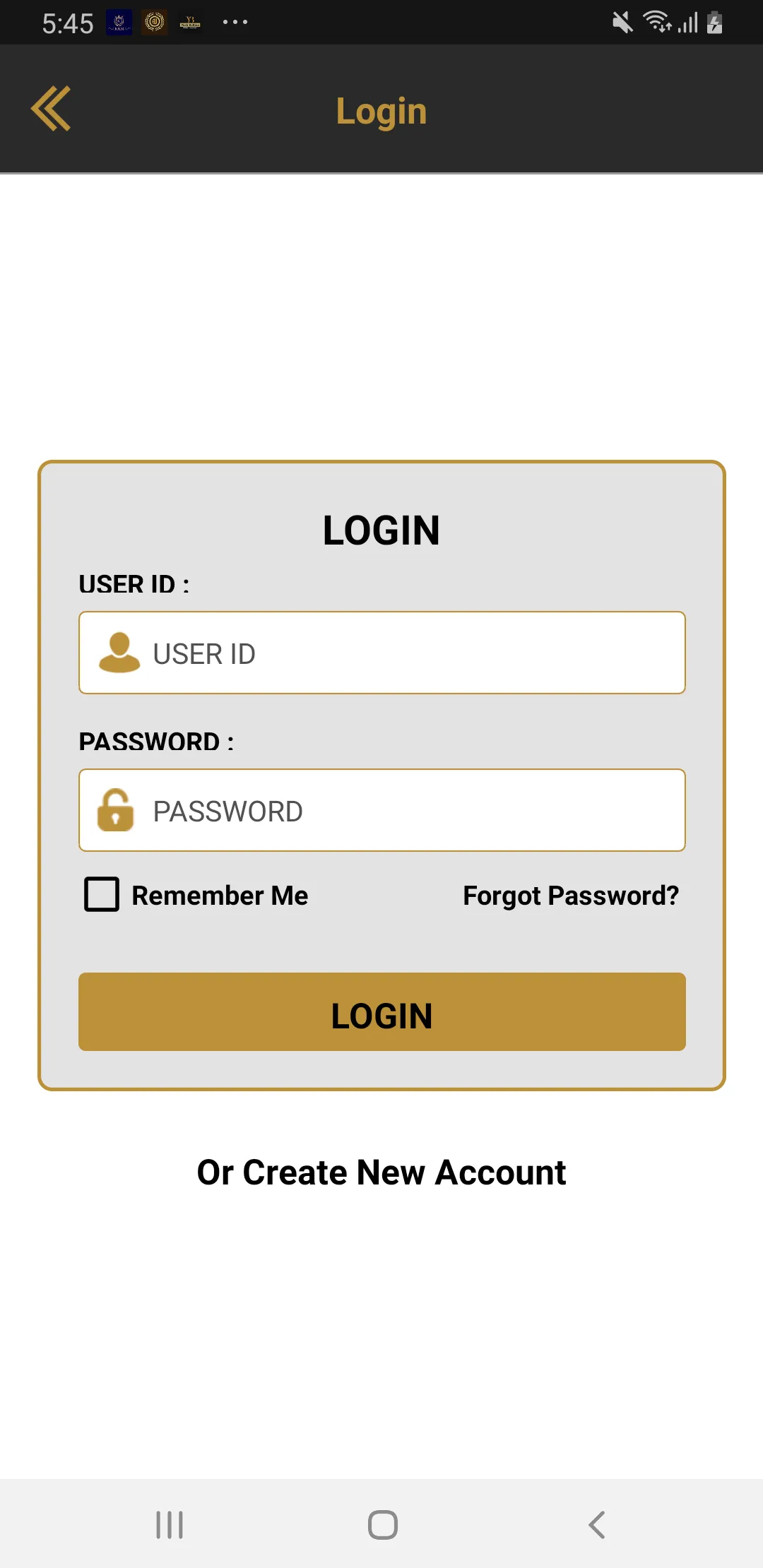The height and width of the screenshot is (1568, 763).
Task: Tap the Wi-Fi status icon
Action: point(657,23)
